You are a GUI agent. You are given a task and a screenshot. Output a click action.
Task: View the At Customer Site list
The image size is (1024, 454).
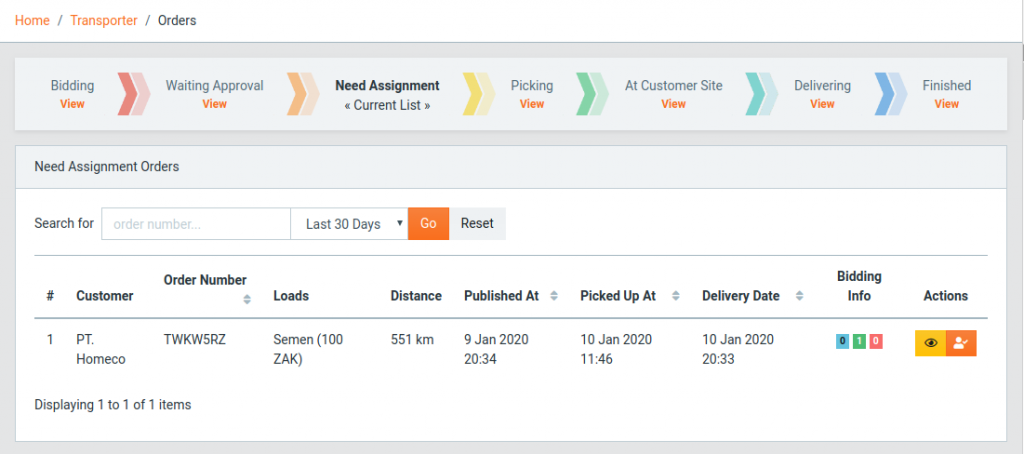click(x=673, y=104)
